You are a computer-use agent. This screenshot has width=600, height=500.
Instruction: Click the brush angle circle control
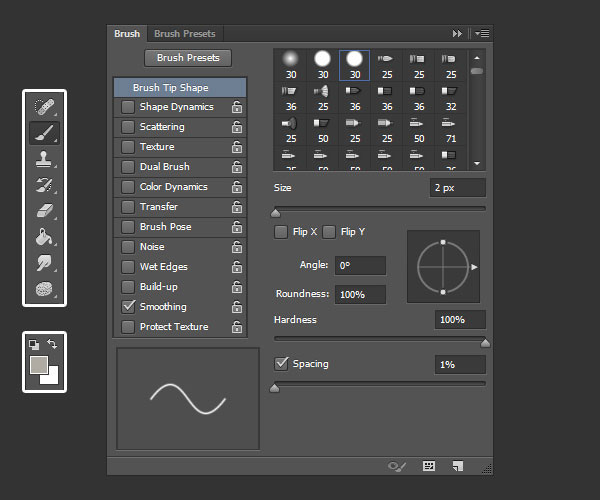[443, 267]
